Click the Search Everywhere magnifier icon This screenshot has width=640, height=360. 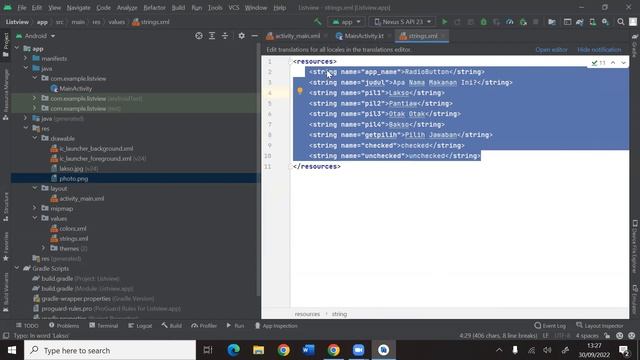coord(620,22)
